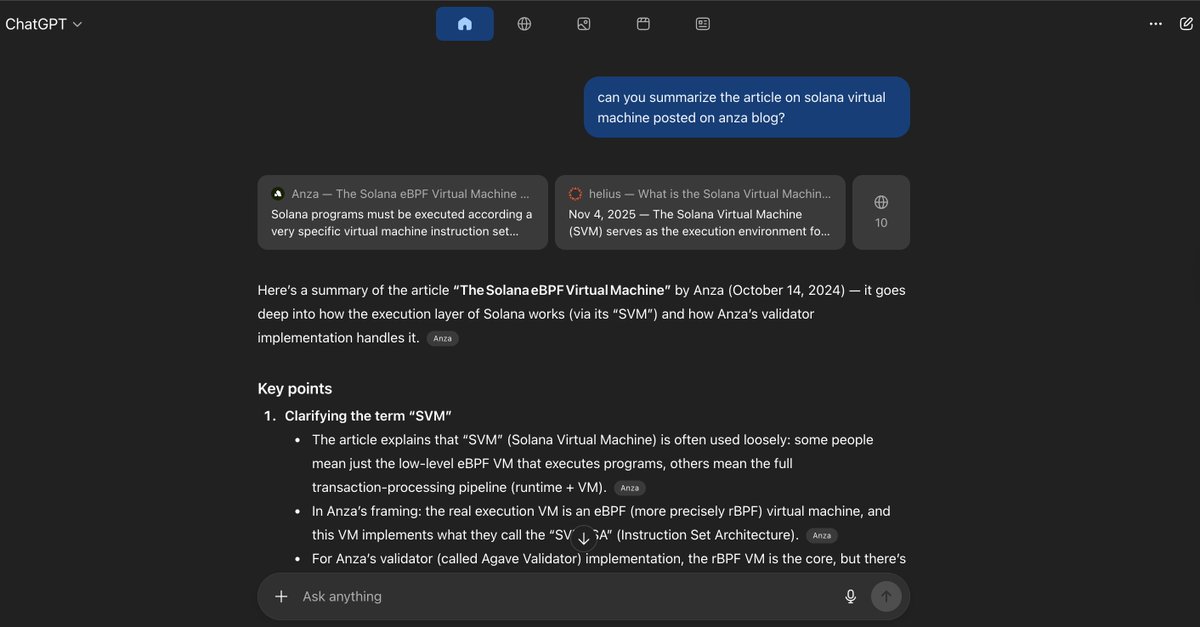Screen dimensions: 1200x627
Task: Open the calendar tab icon
Action: [643, 24]
